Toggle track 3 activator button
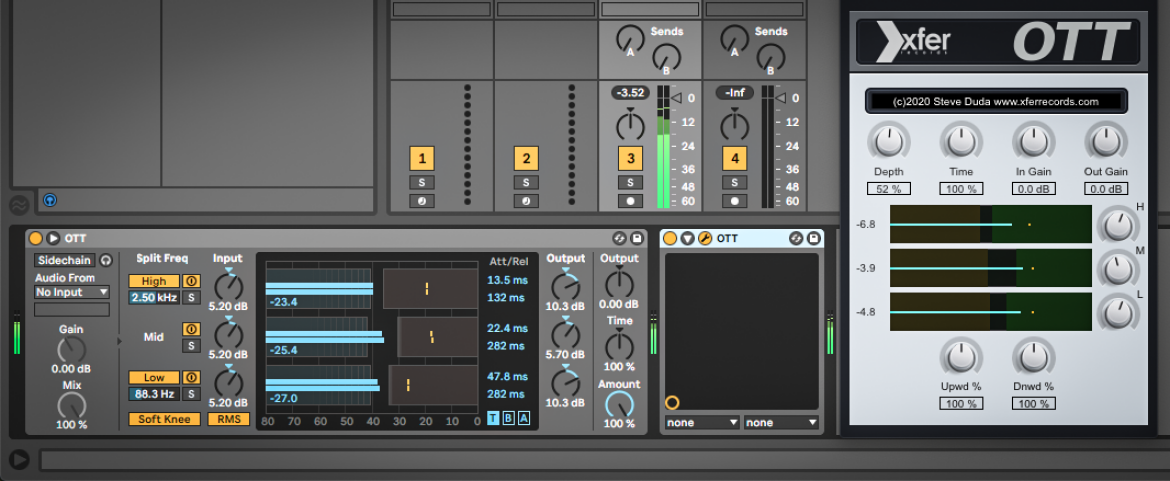This screenshot has height=481, width=1170. [631, 159]
